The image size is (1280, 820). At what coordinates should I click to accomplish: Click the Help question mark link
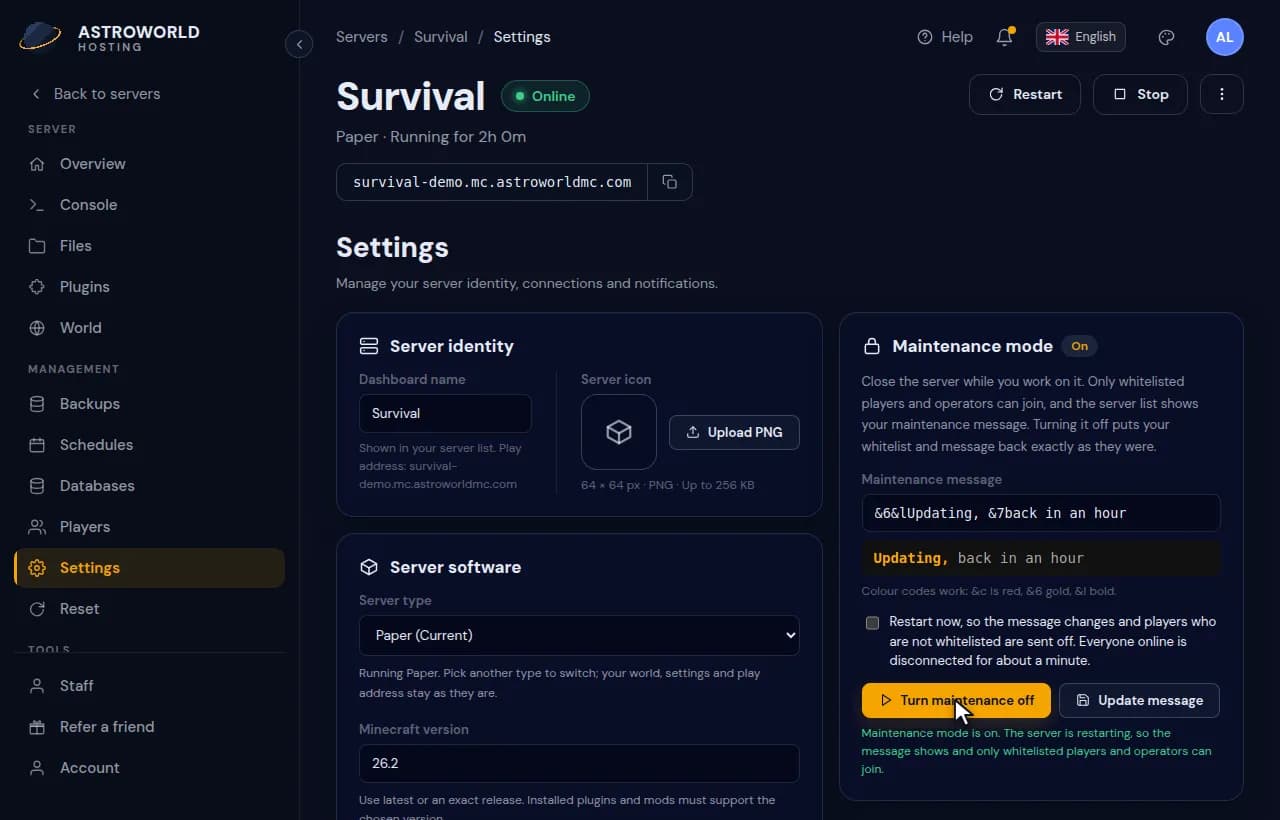[x=945, y=37]
